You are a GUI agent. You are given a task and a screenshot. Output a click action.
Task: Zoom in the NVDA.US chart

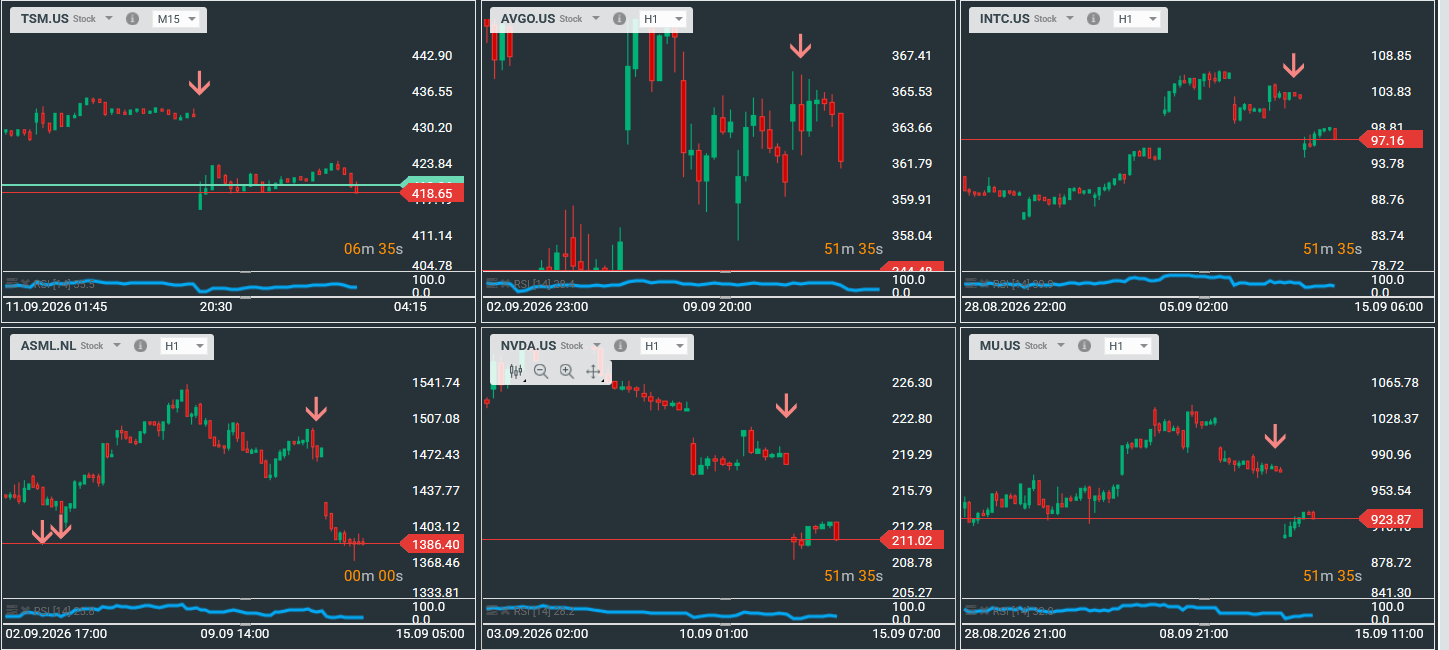pyautogui.click(x=567, y=371)
